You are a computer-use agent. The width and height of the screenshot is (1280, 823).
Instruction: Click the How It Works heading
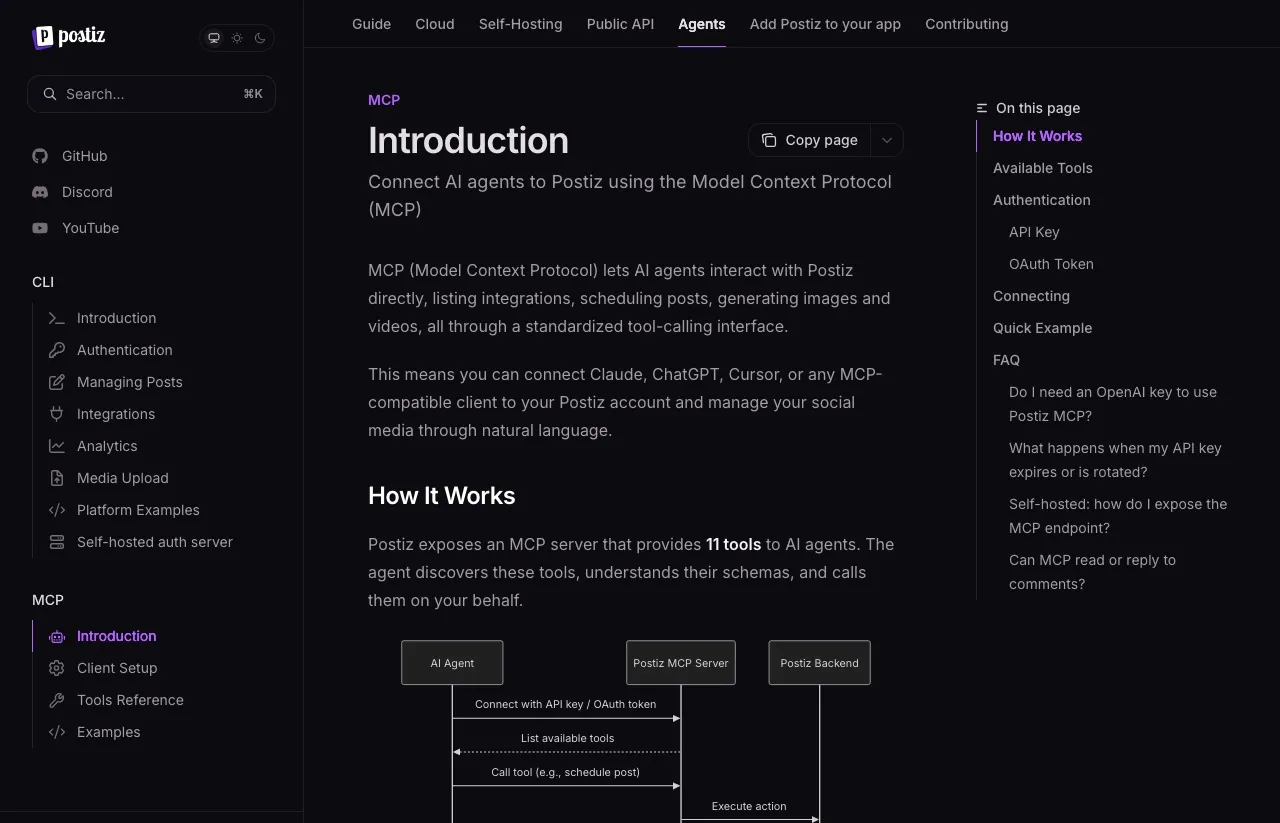tap(441, 496)
